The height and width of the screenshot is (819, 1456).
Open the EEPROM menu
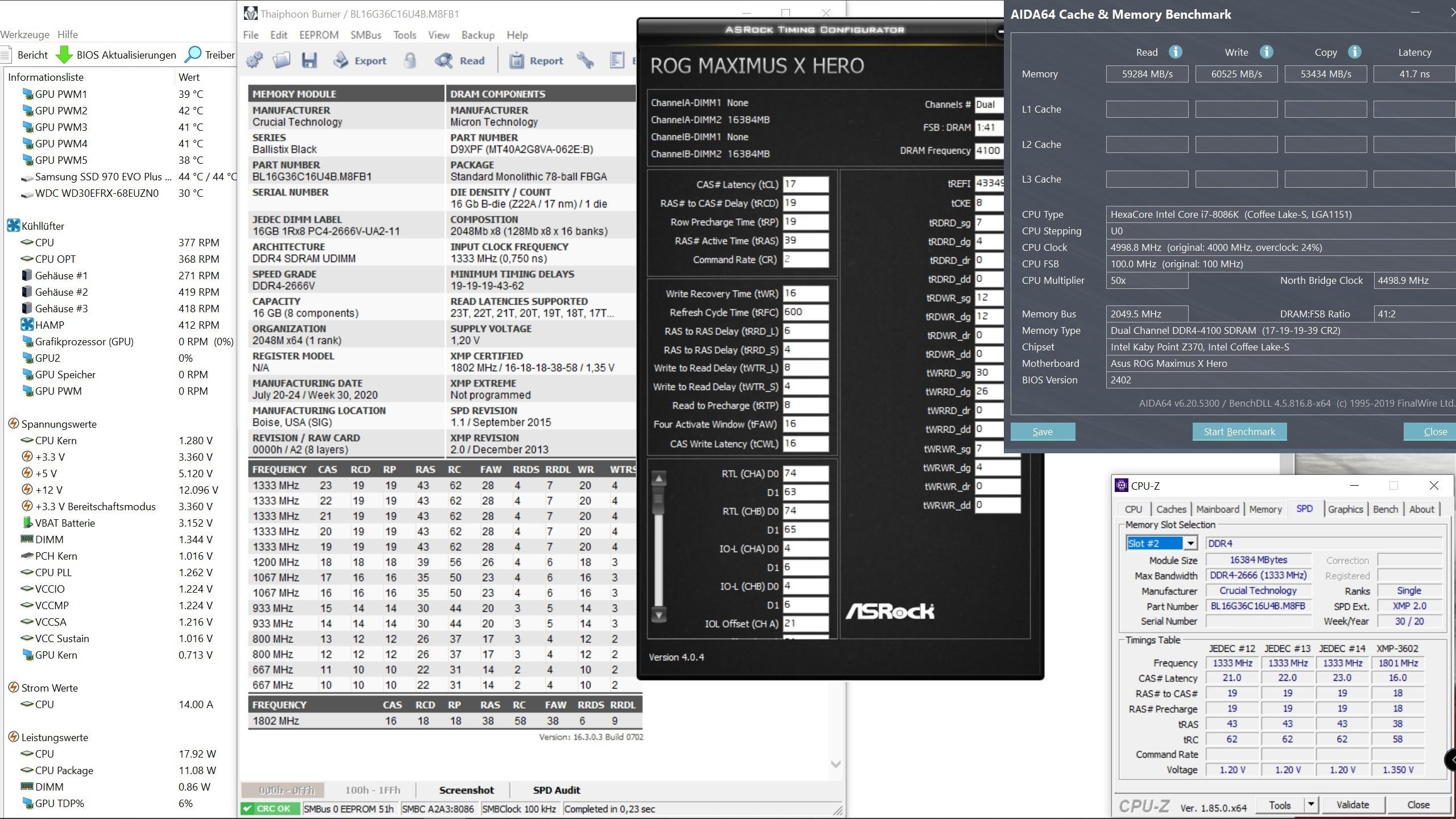tap(319, 35)
